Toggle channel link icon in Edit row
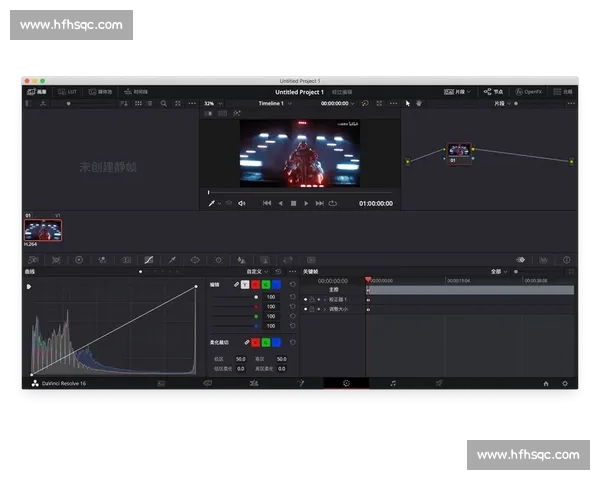600x480 pixels. click(x=236, y=284)
